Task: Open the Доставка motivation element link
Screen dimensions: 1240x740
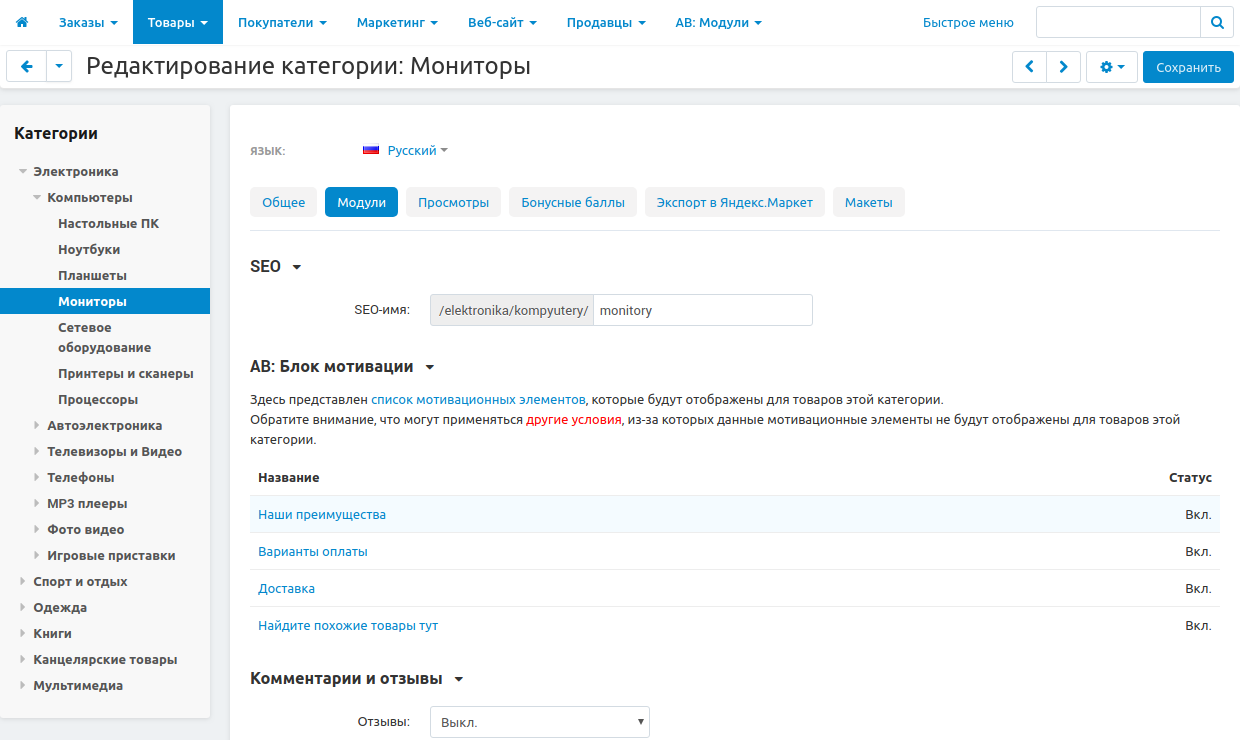Action: tap(286, 588)
